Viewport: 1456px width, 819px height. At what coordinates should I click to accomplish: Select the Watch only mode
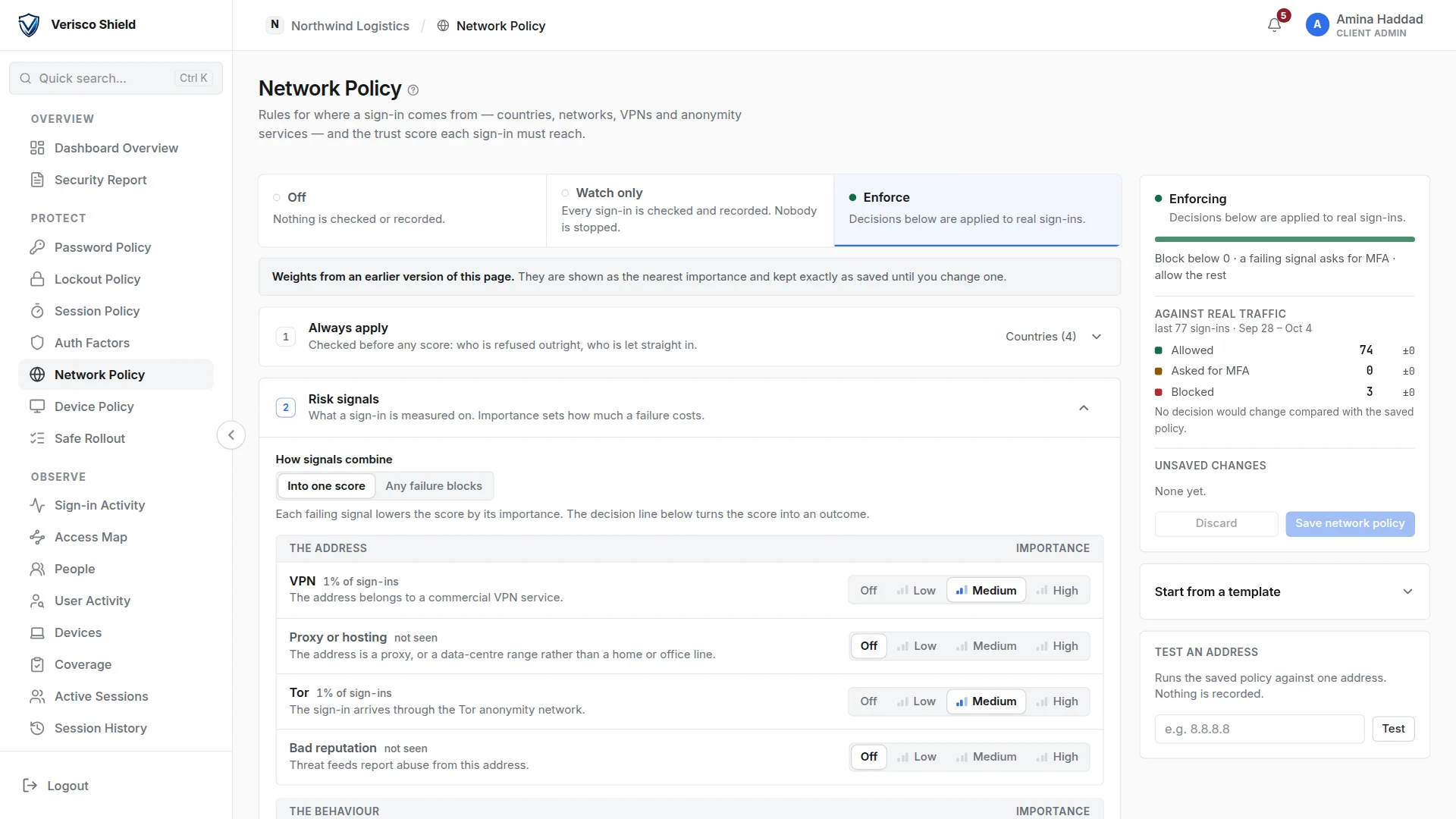[689, 210]
